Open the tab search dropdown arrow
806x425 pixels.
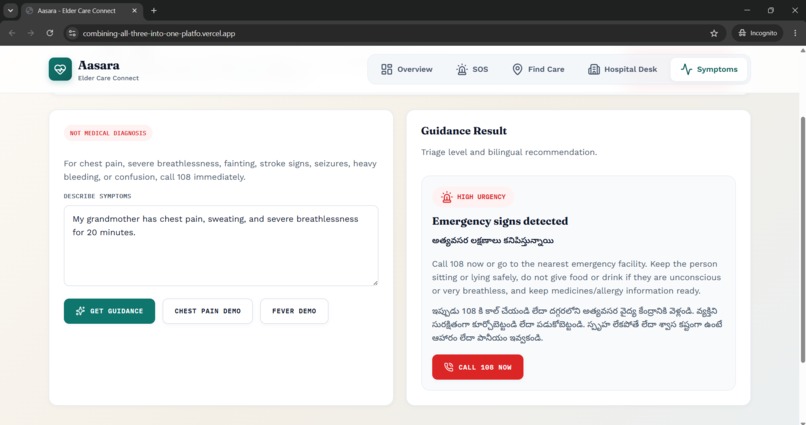[10, 10]
